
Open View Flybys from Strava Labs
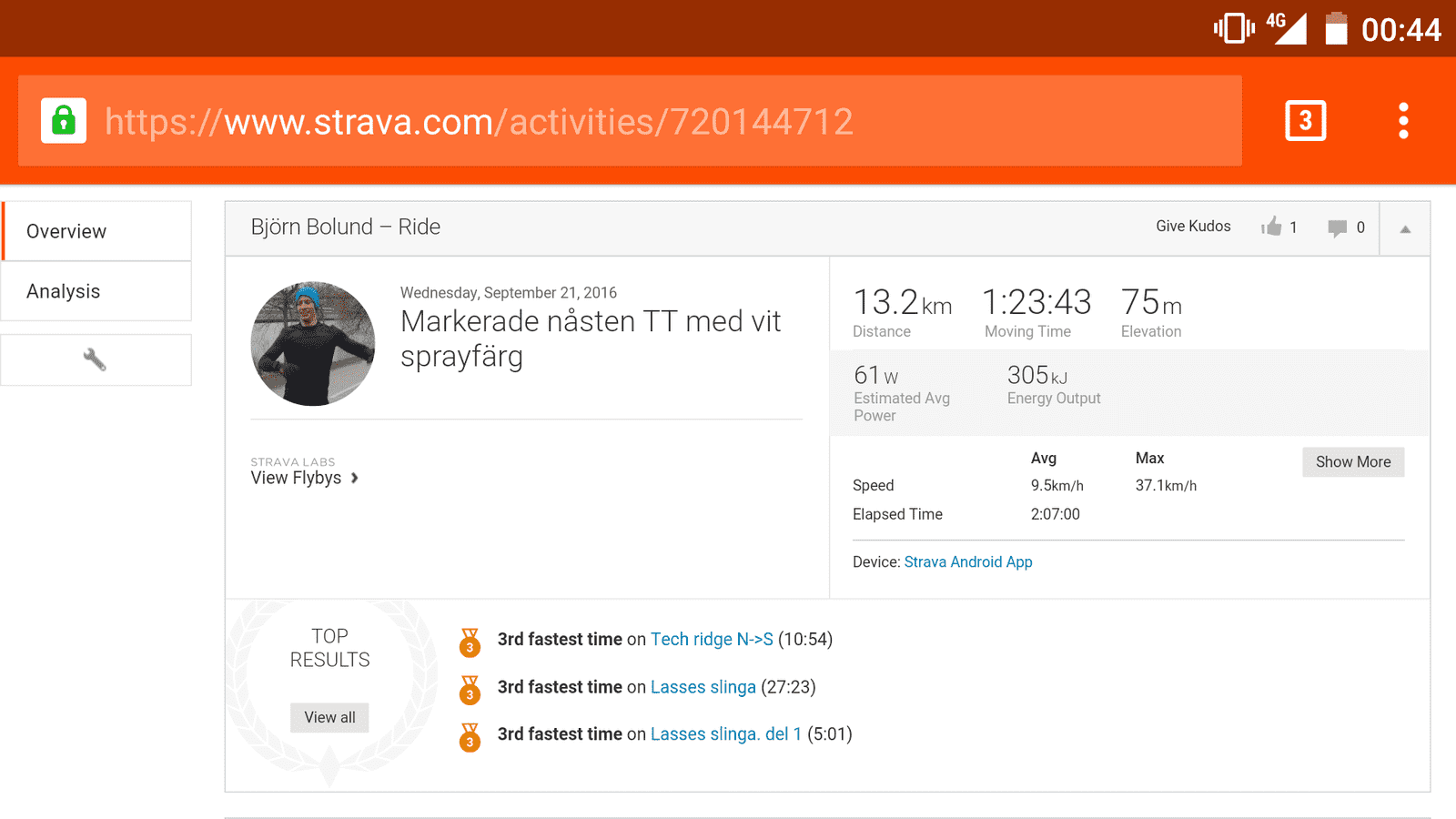(305, 478)
